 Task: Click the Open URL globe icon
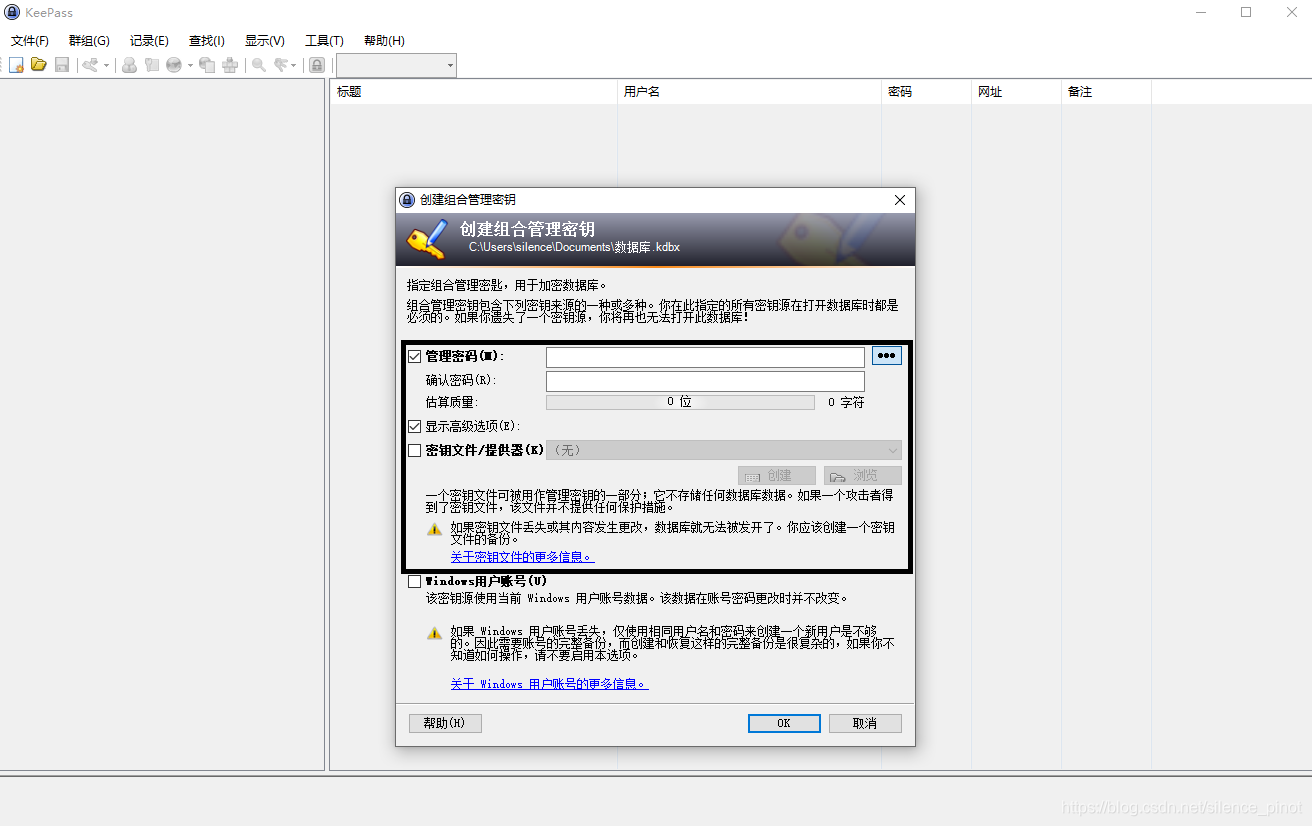pos(174,65)
